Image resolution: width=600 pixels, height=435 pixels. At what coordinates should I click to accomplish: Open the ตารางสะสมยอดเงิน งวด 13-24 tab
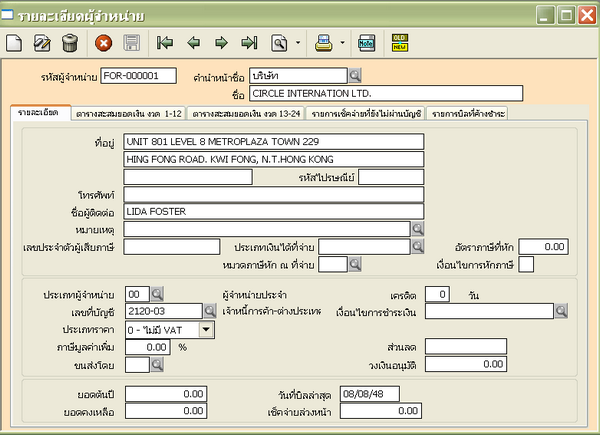[246, 114]
